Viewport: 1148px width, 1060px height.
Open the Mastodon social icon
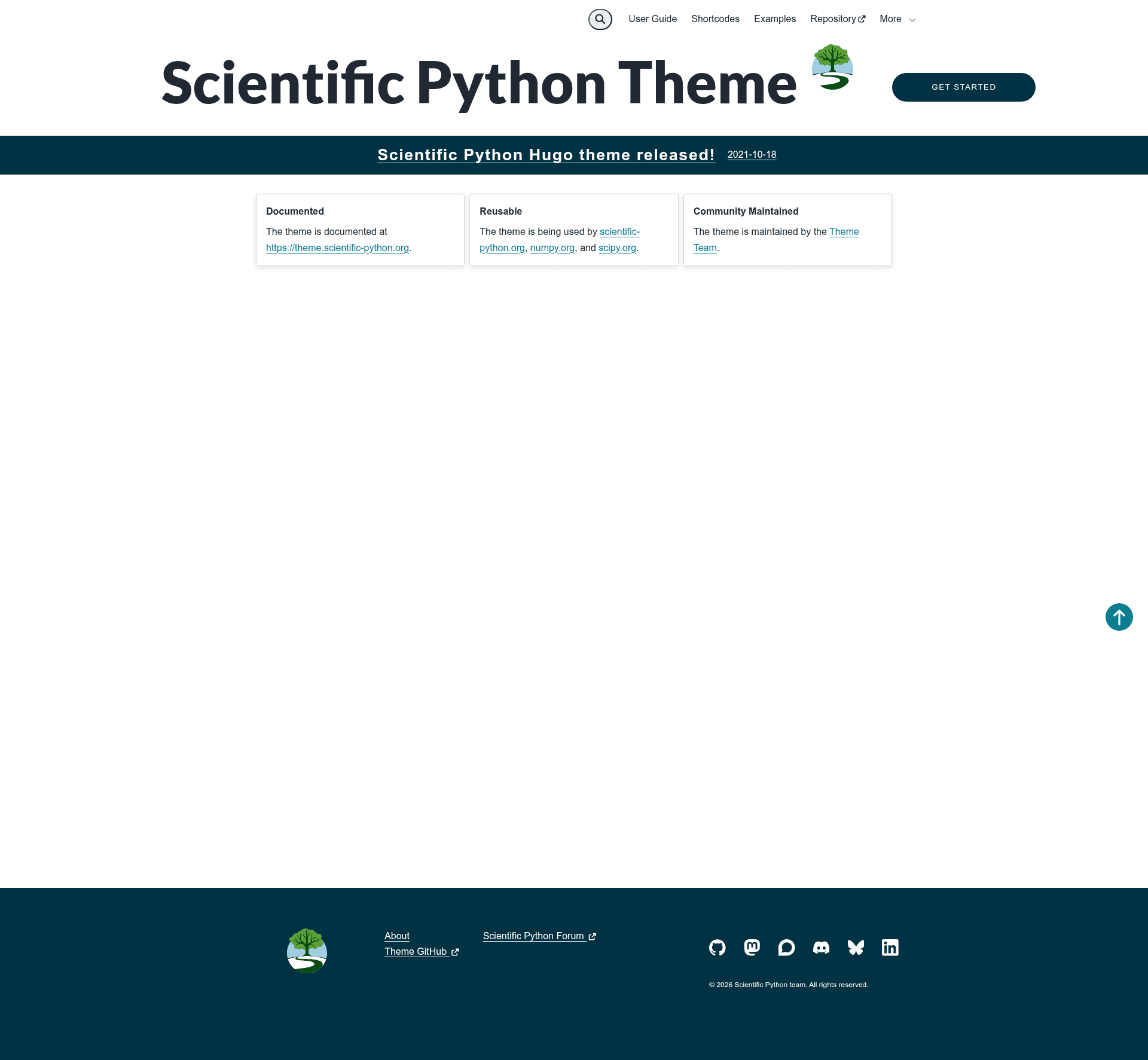(752, 948)
